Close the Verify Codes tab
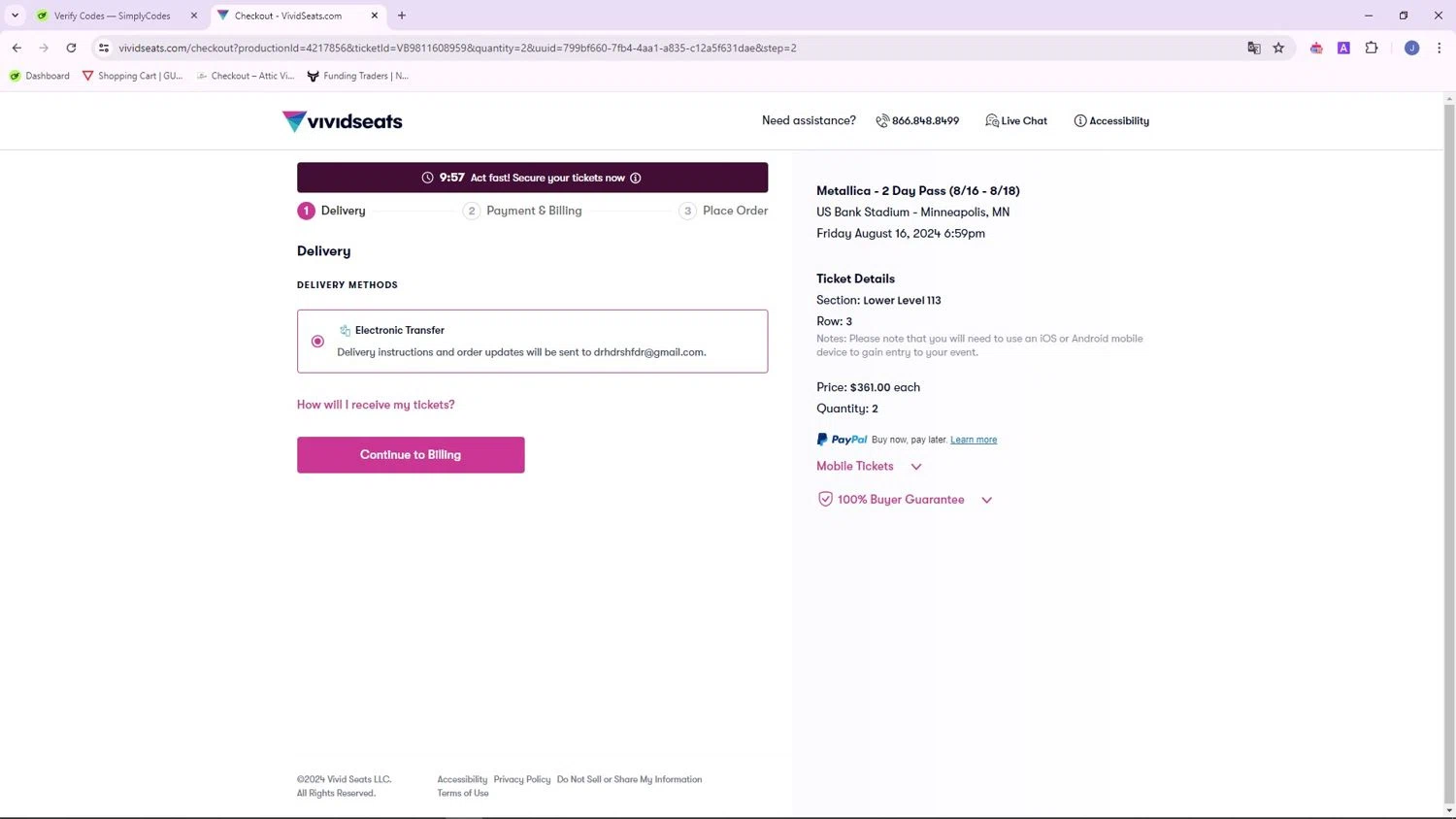Viewport: 1456px width, 819px height. tap(194, 16)
